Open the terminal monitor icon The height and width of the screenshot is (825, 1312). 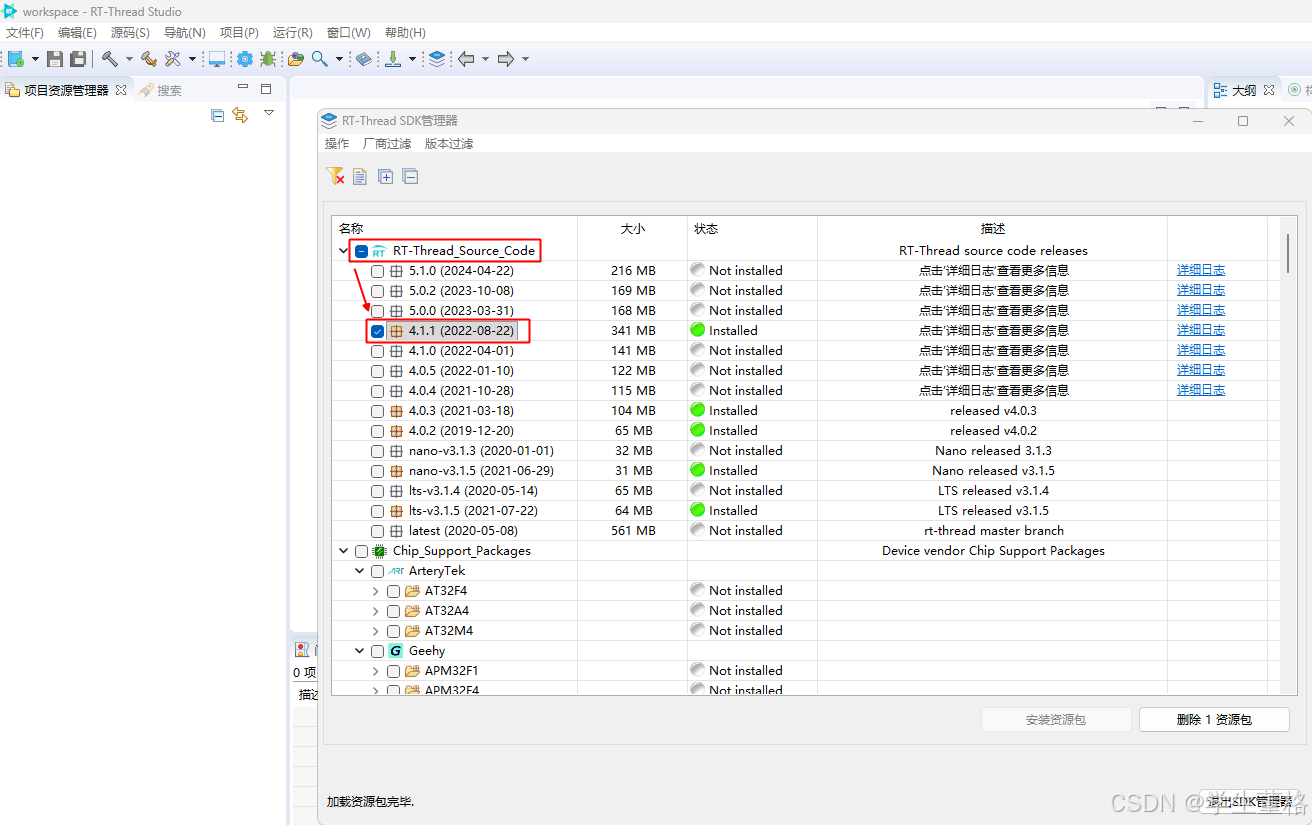[x=217, y=59]
